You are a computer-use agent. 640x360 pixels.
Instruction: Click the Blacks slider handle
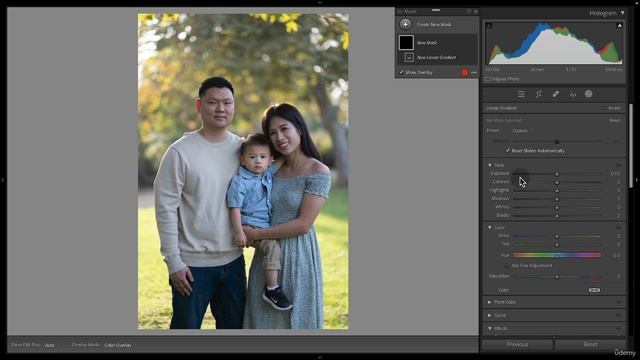pos(557,216)
